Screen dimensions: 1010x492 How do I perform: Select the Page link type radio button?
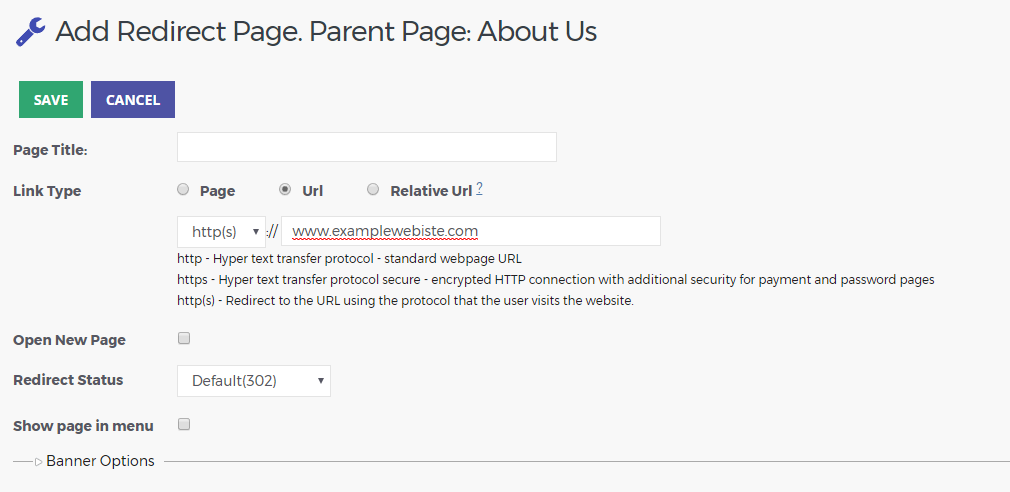(x=184, y=189)
